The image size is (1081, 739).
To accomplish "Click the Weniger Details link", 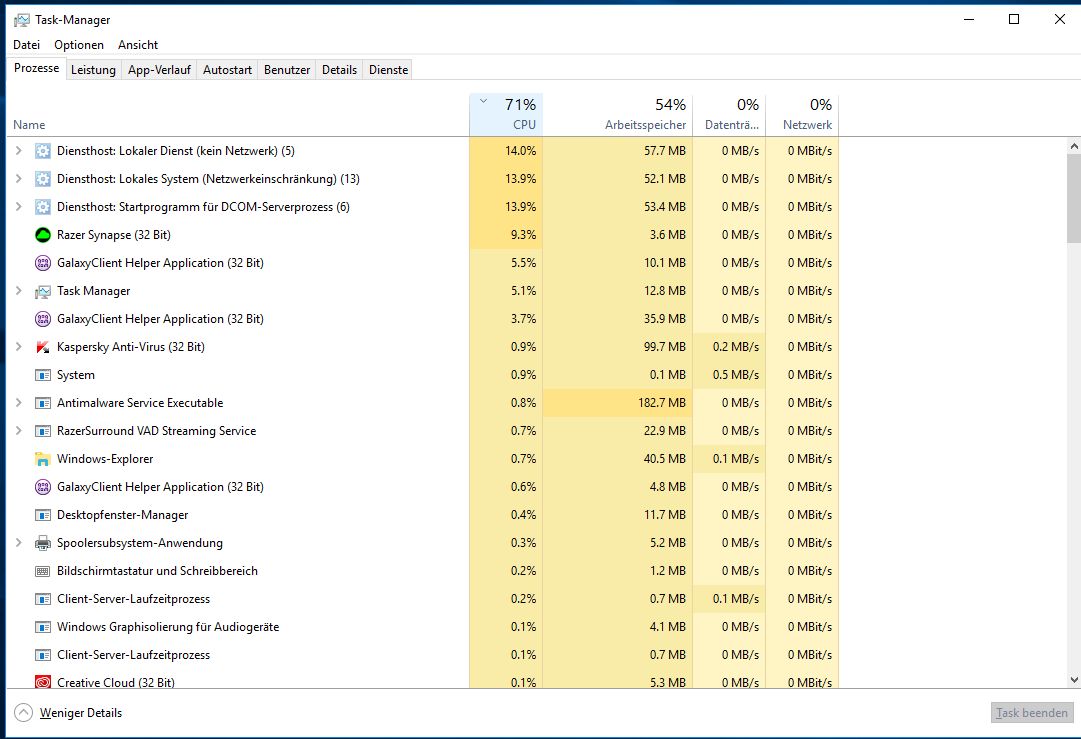I will (x=81, y=713).
